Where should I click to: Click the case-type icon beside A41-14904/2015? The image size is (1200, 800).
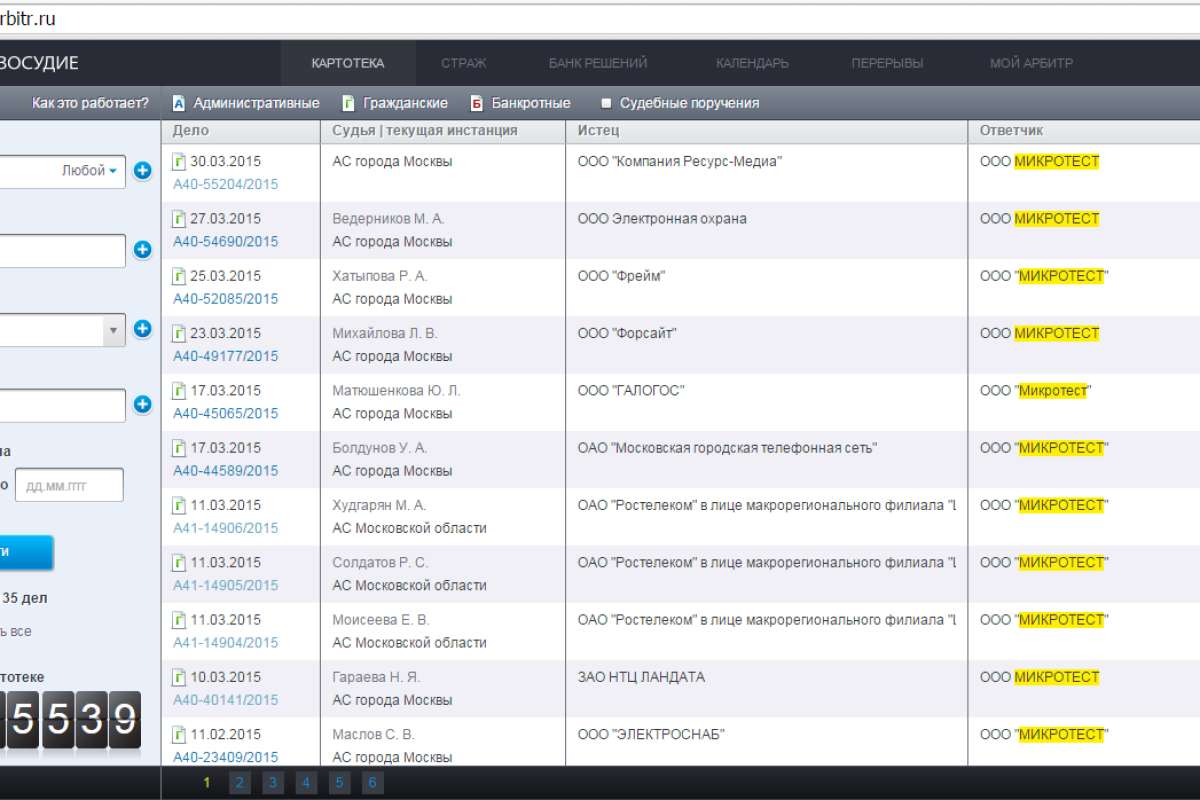click(x=179, y=620)
